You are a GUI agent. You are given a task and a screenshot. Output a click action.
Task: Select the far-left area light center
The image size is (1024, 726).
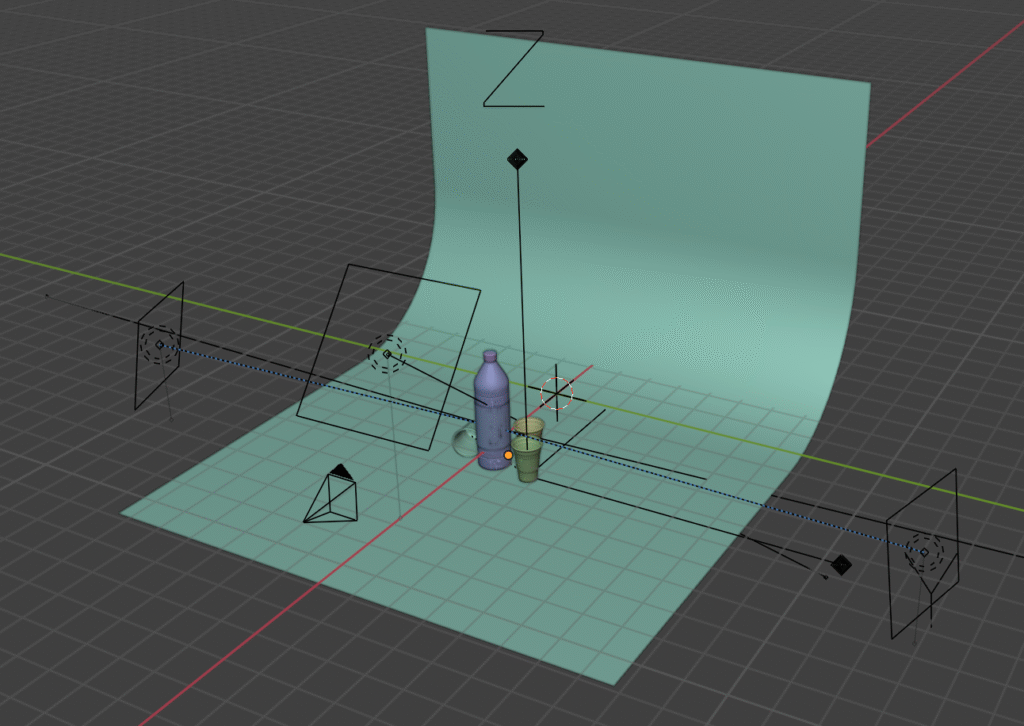(159, 345)
